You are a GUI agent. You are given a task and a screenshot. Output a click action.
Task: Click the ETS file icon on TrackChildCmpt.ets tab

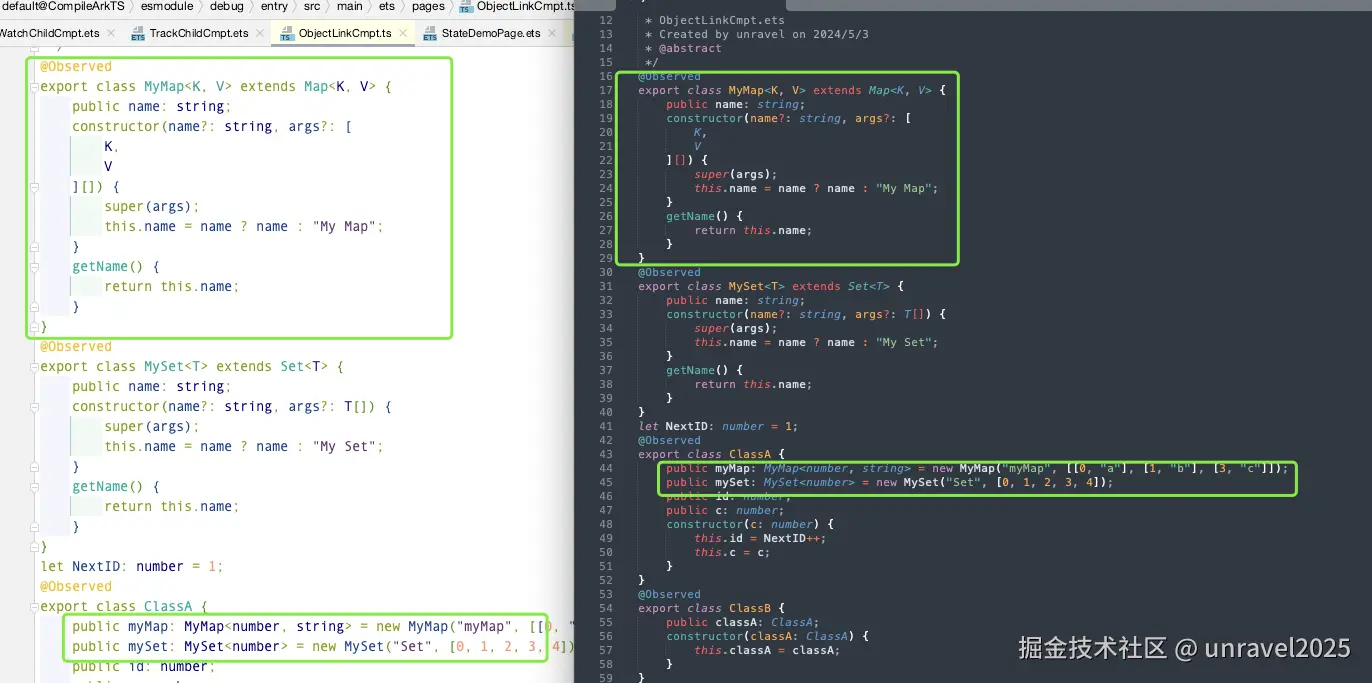click(137, 33)
